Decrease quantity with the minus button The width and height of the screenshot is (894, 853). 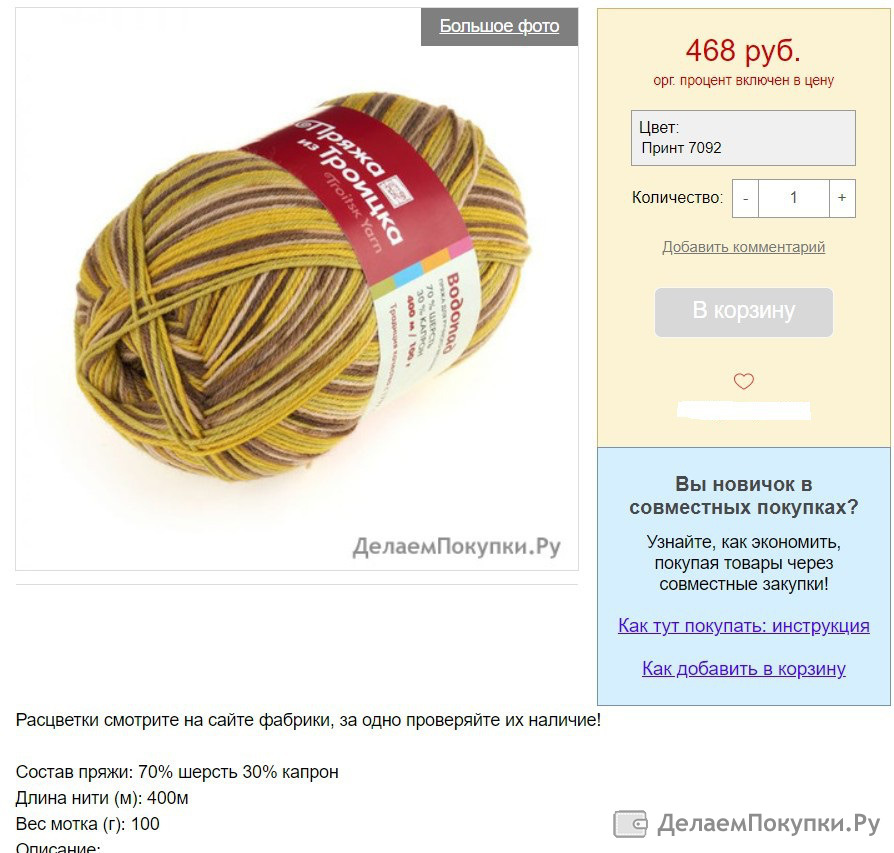[745, 198]
